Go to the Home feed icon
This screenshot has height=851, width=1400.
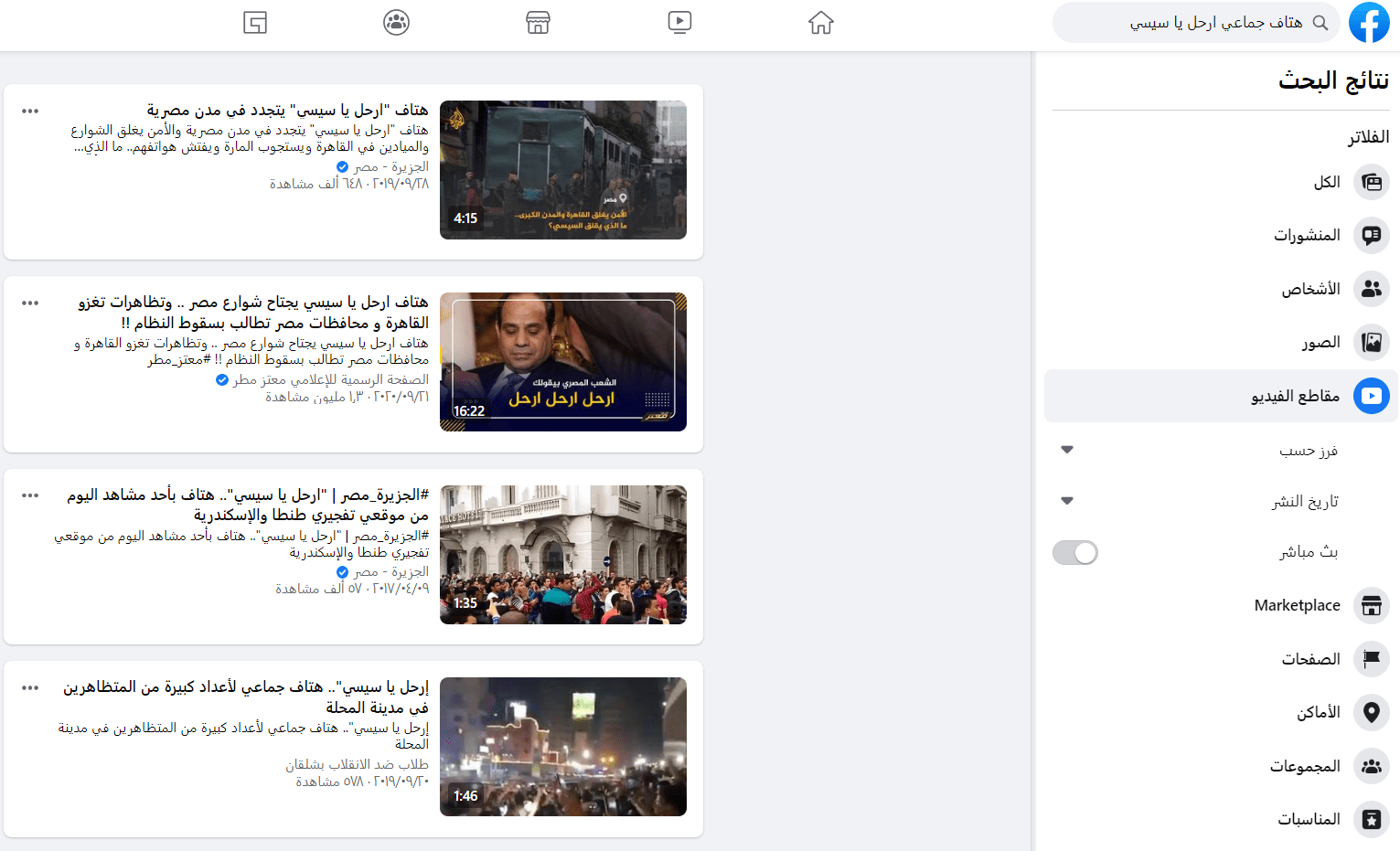tap(821, 22)
